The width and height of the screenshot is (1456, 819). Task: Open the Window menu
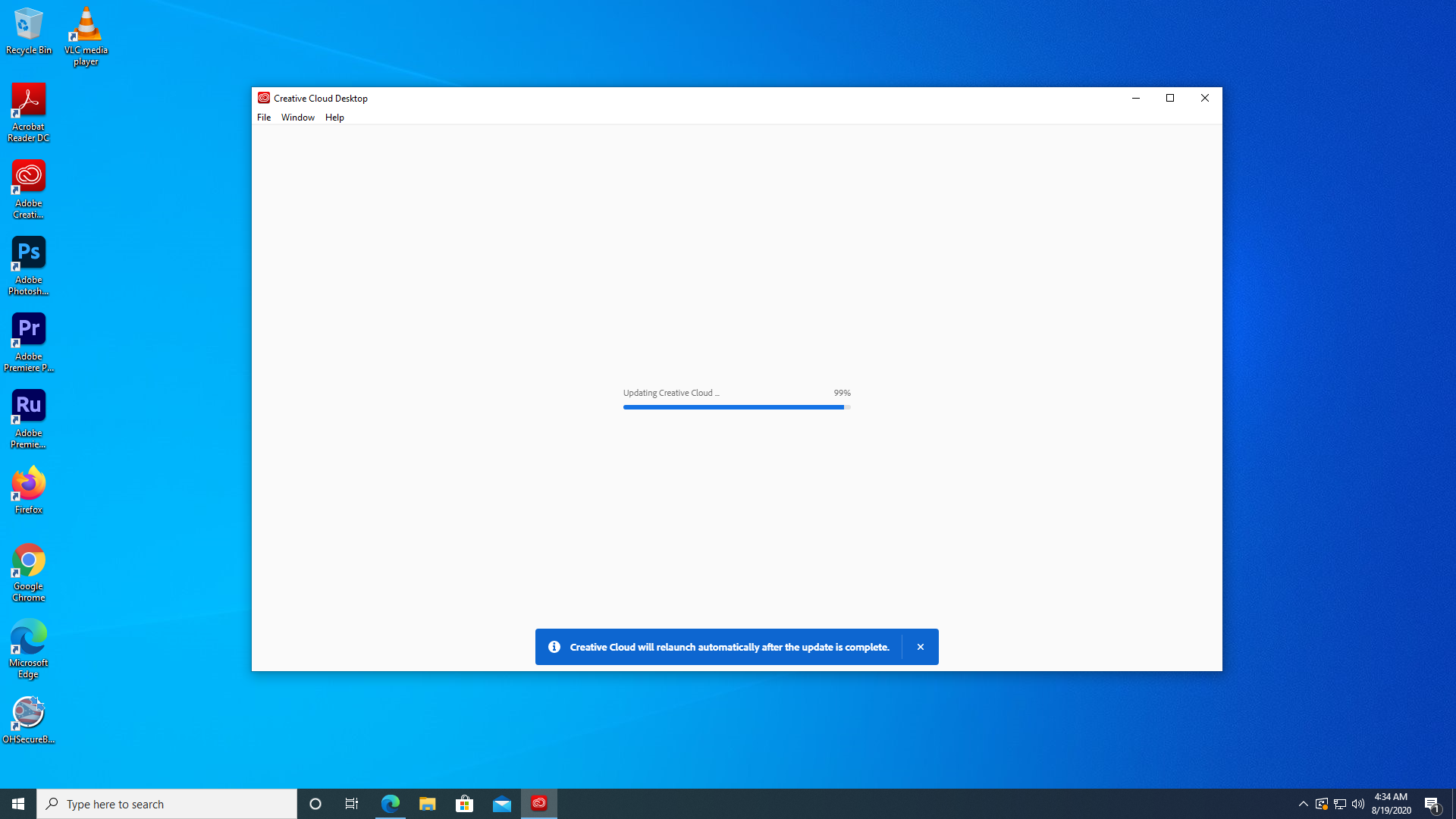(297, 118)
